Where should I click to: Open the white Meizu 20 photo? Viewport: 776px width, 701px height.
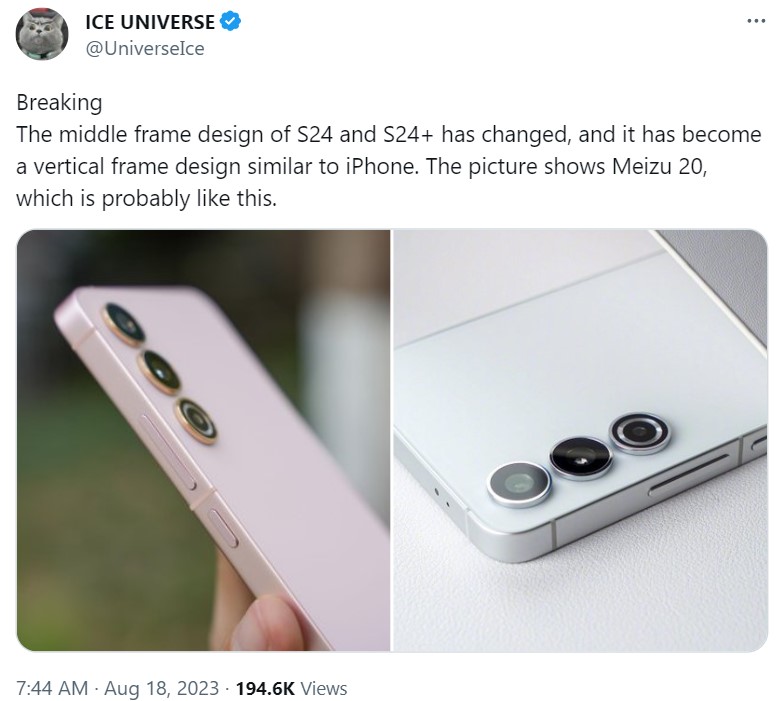[581, 440]
